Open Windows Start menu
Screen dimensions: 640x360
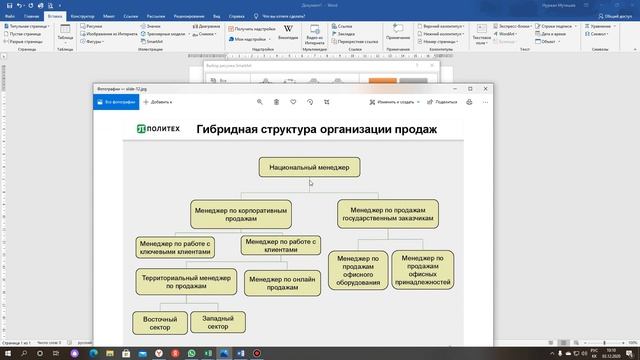[x=7, y=353]
